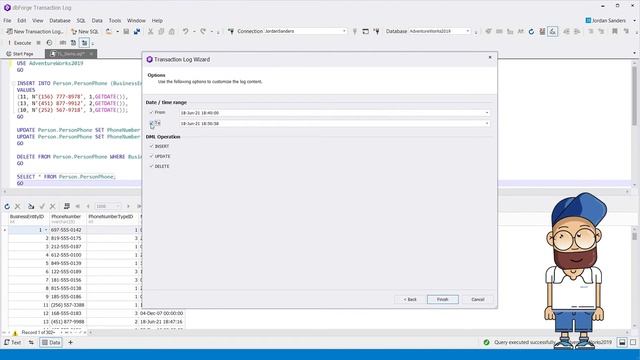Screen dimensions: 640x360
Task: Toggle the To date checkbox
Action: click(151, 123)
